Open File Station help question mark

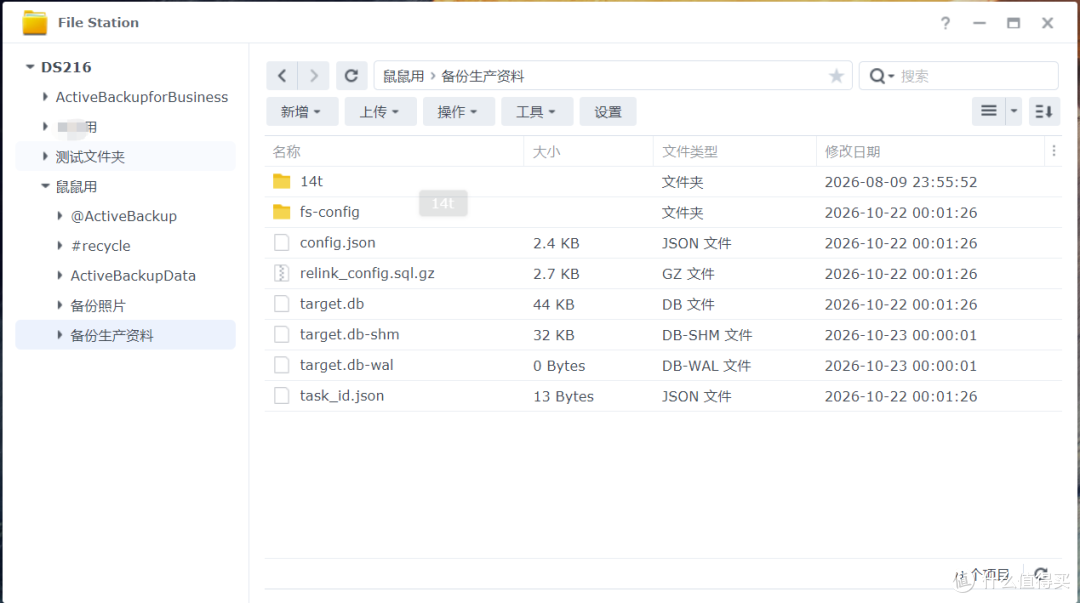946,23
